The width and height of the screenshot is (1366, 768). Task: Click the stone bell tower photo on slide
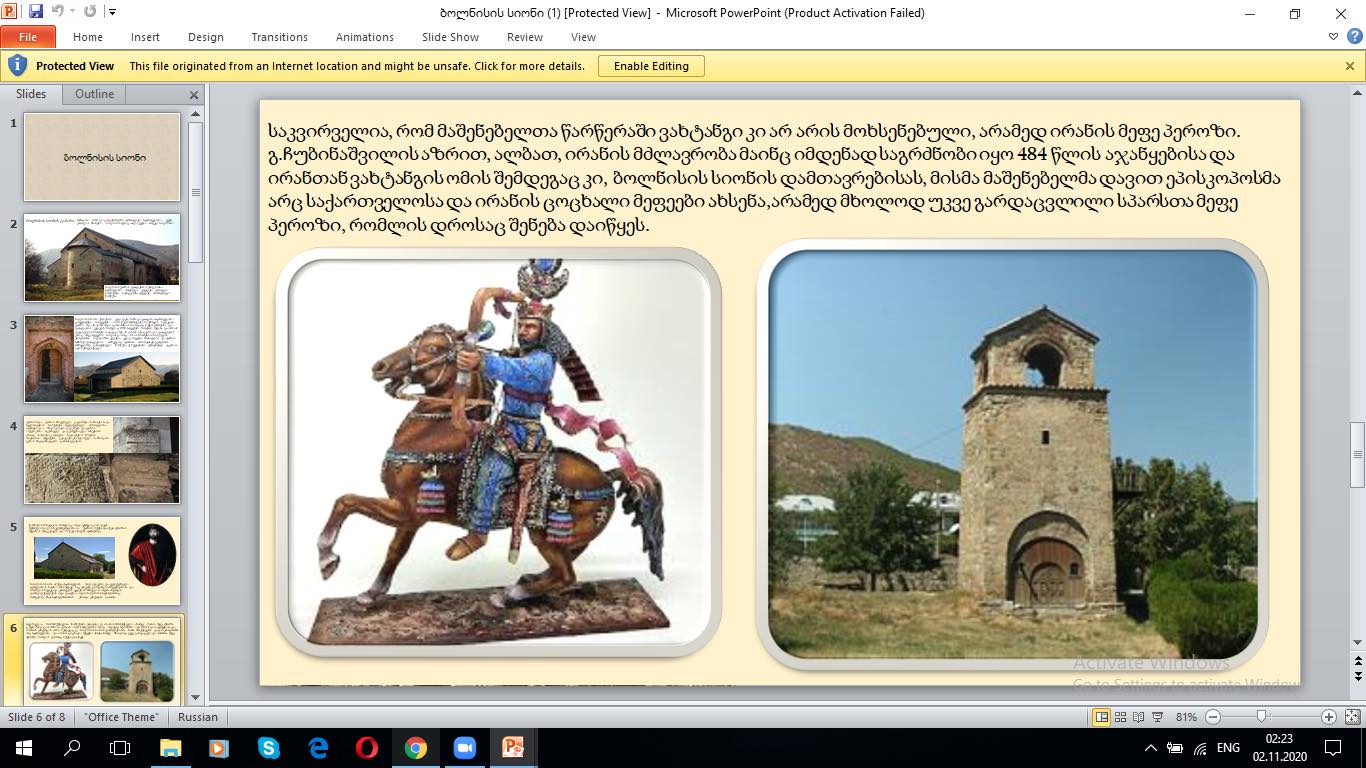1012,452
